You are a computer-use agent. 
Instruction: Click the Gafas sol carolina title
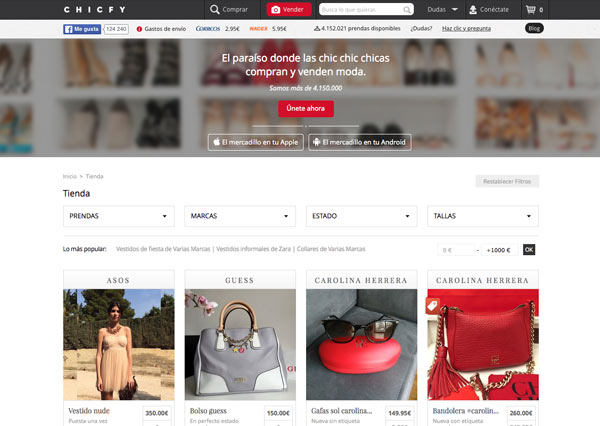pyautogui.click(x=342, y=411)
